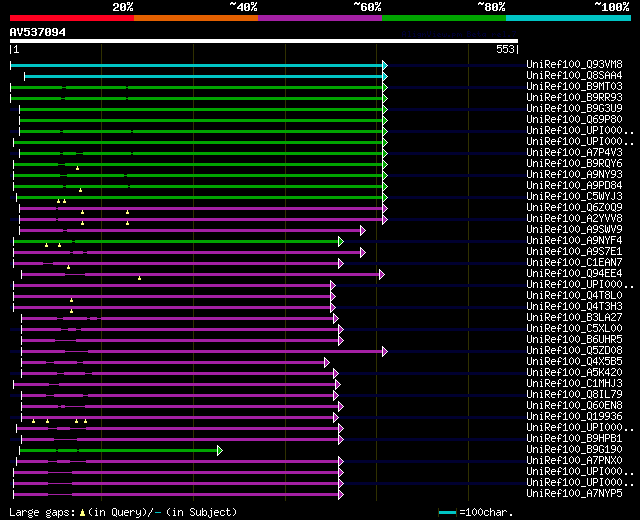Click the yellow query-gap symbol in legend

pos(82,513)
